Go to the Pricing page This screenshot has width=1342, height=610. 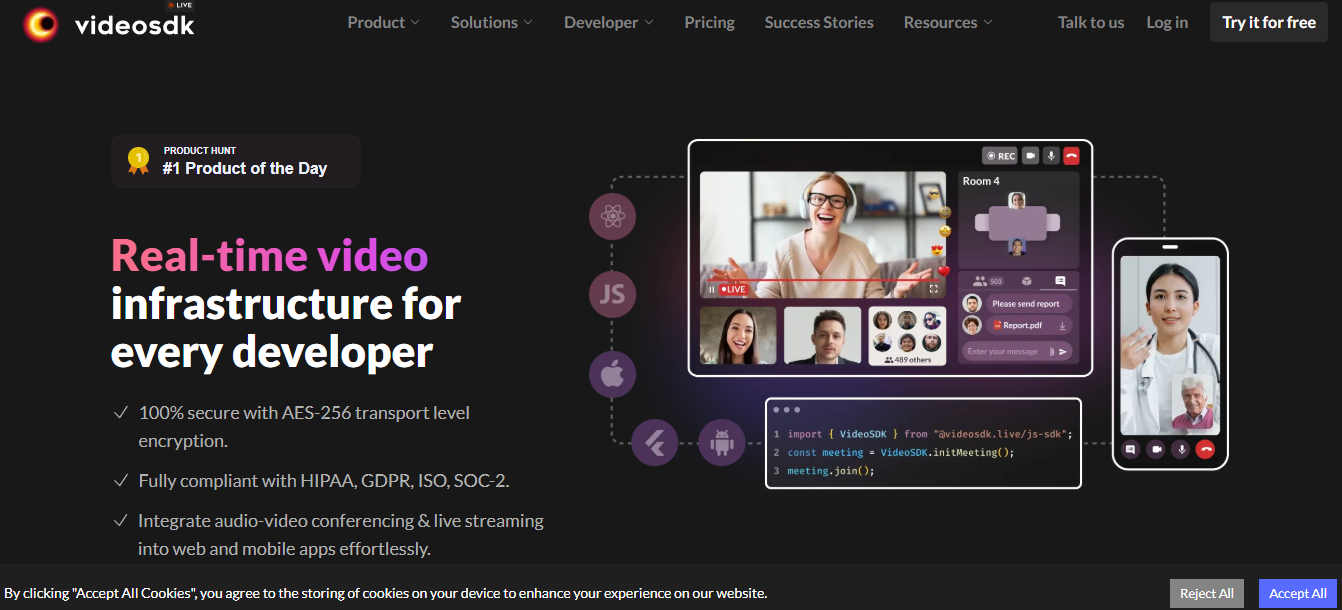[x=710, y=22]
